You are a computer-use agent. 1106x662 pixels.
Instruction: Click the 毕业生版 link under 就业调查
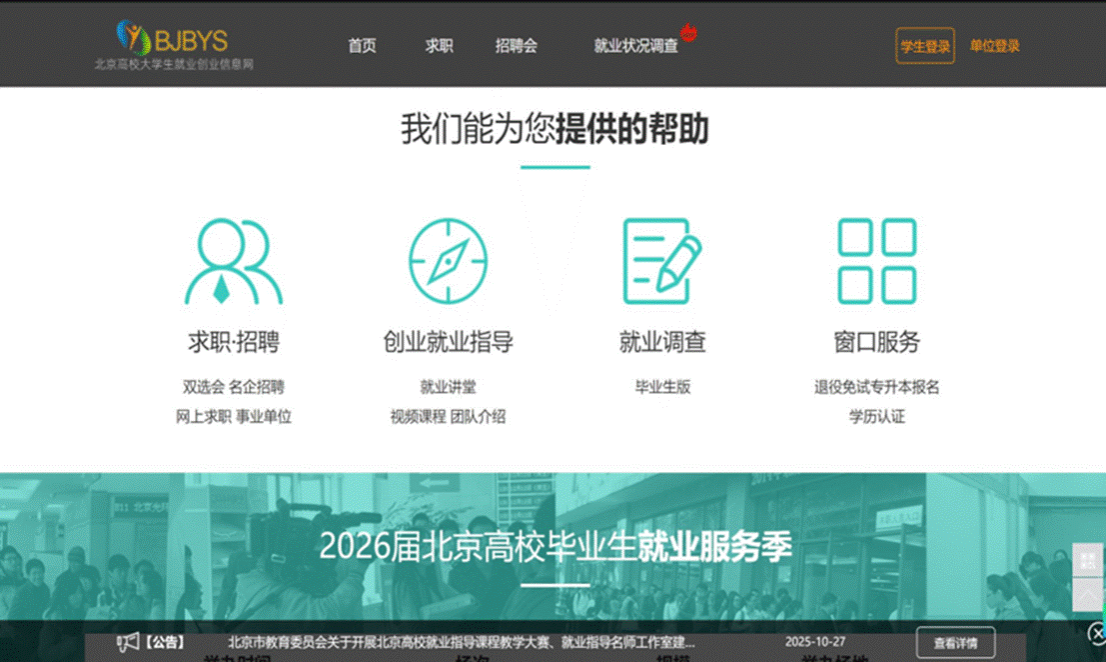tap(662, 387)
